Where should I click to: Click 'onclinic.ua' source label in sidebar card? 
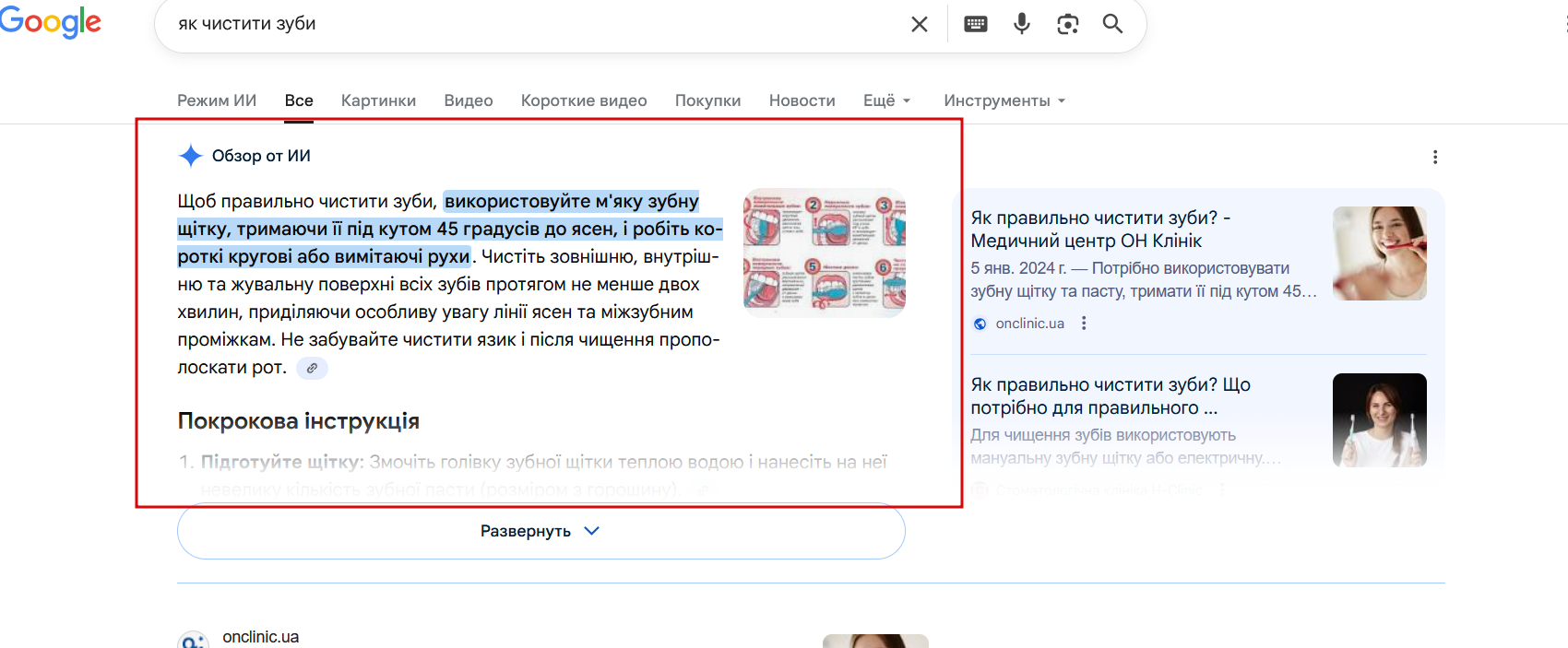(x=1030, y=324)
